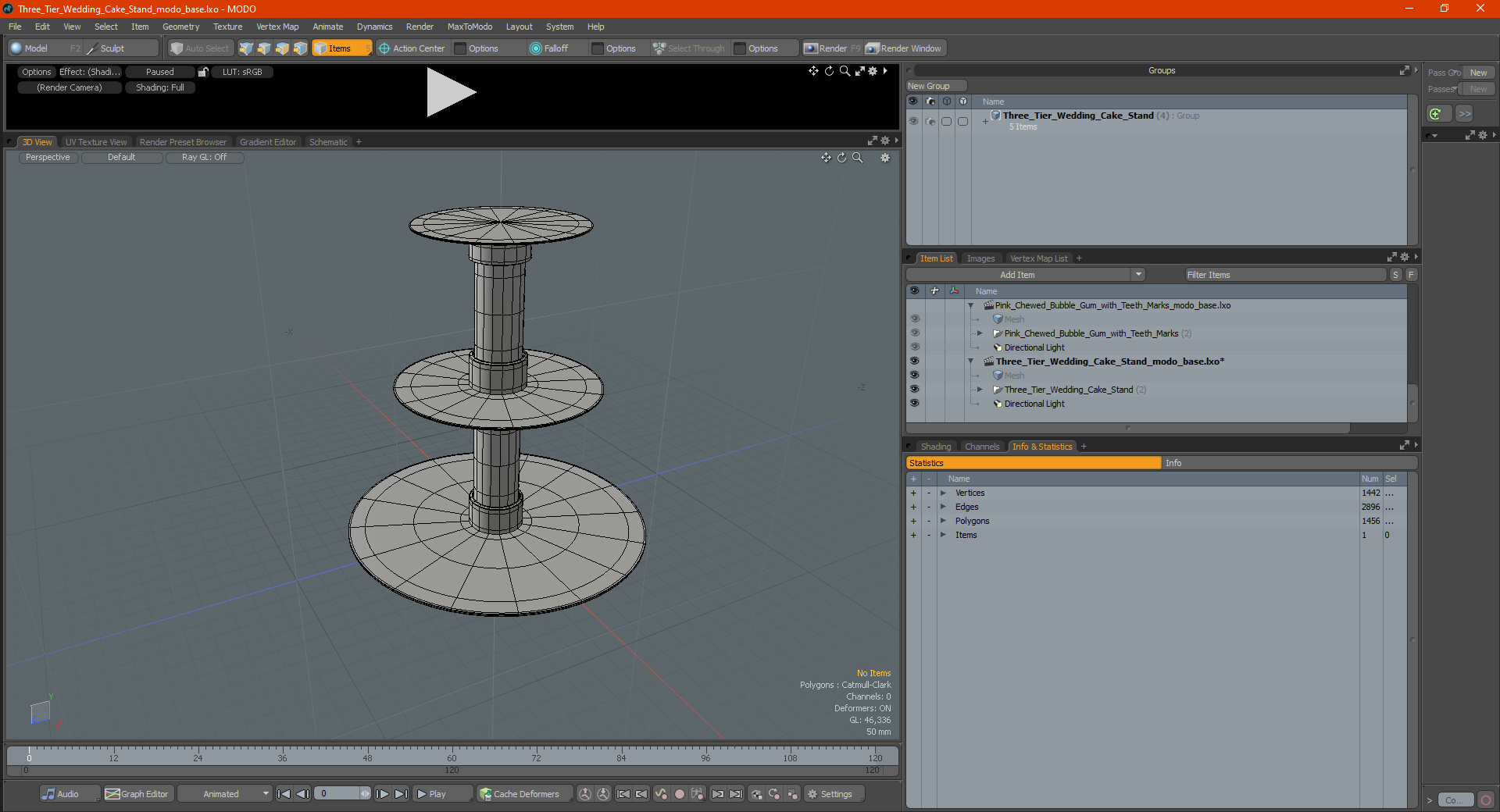
Task: Toggle visibility of Pink_Chewed_Bubble_Gum Mesh item
Action: 915,319
